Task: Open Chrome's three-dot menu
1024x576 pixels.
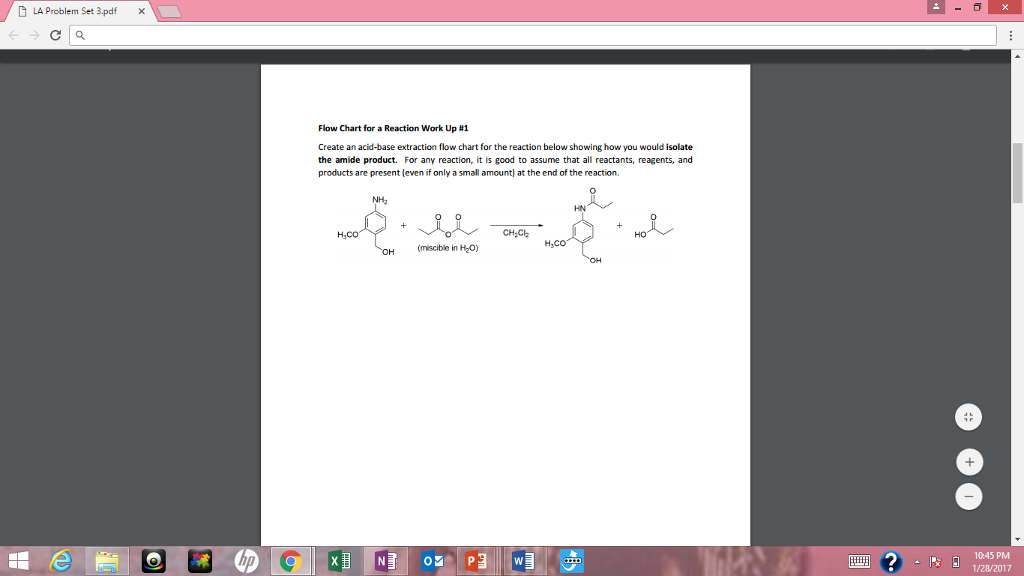Action: [x=1013, y=34]
